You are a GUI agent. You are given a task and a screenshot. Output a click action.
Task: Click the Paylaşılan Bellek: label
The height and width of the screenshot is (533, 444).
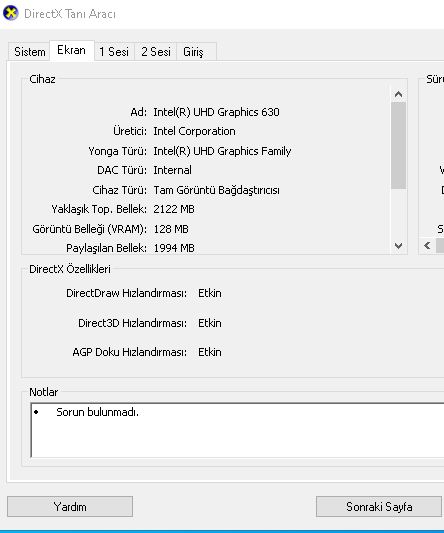106,248
